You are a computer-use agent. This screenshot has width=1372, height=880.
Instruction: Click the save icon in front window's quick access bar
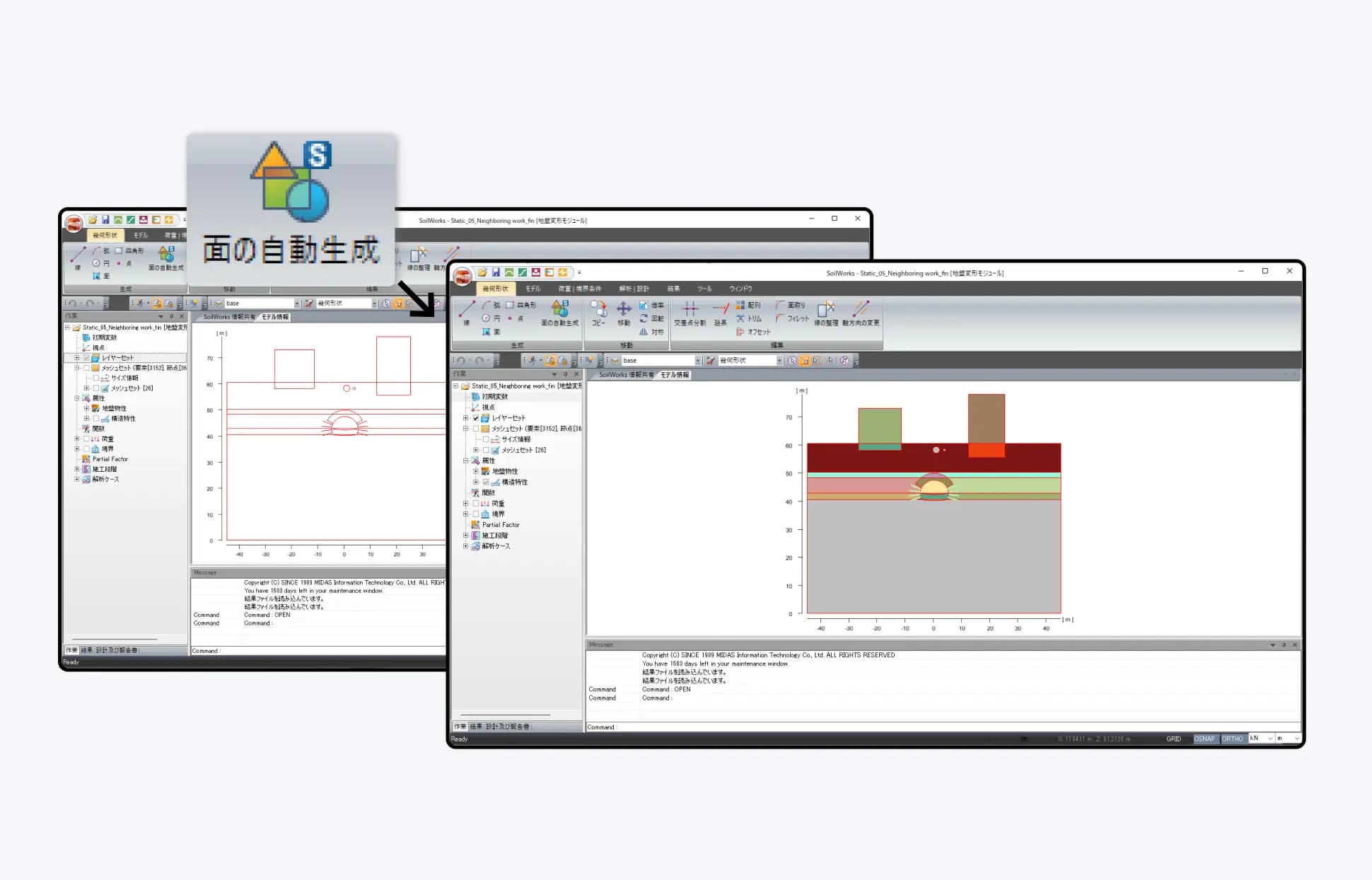click(496, 272)
